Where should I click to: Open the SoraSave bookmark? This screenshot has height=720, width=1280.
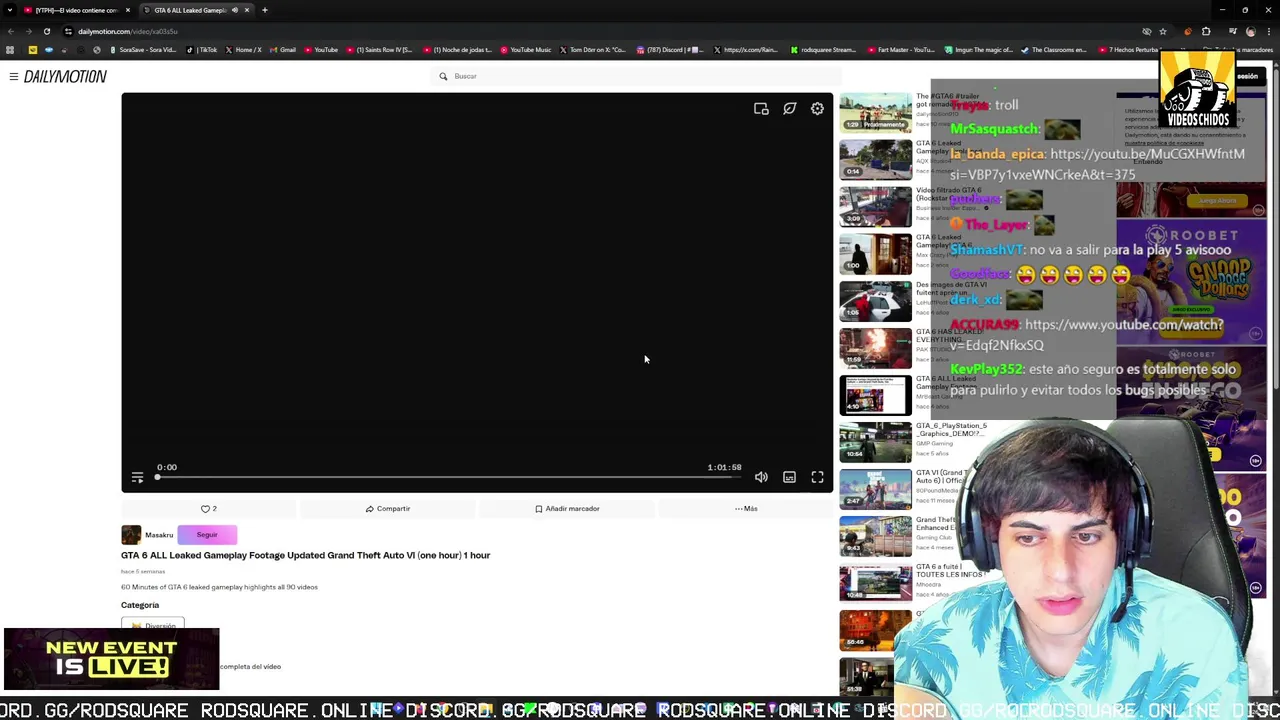click(142, 50)
